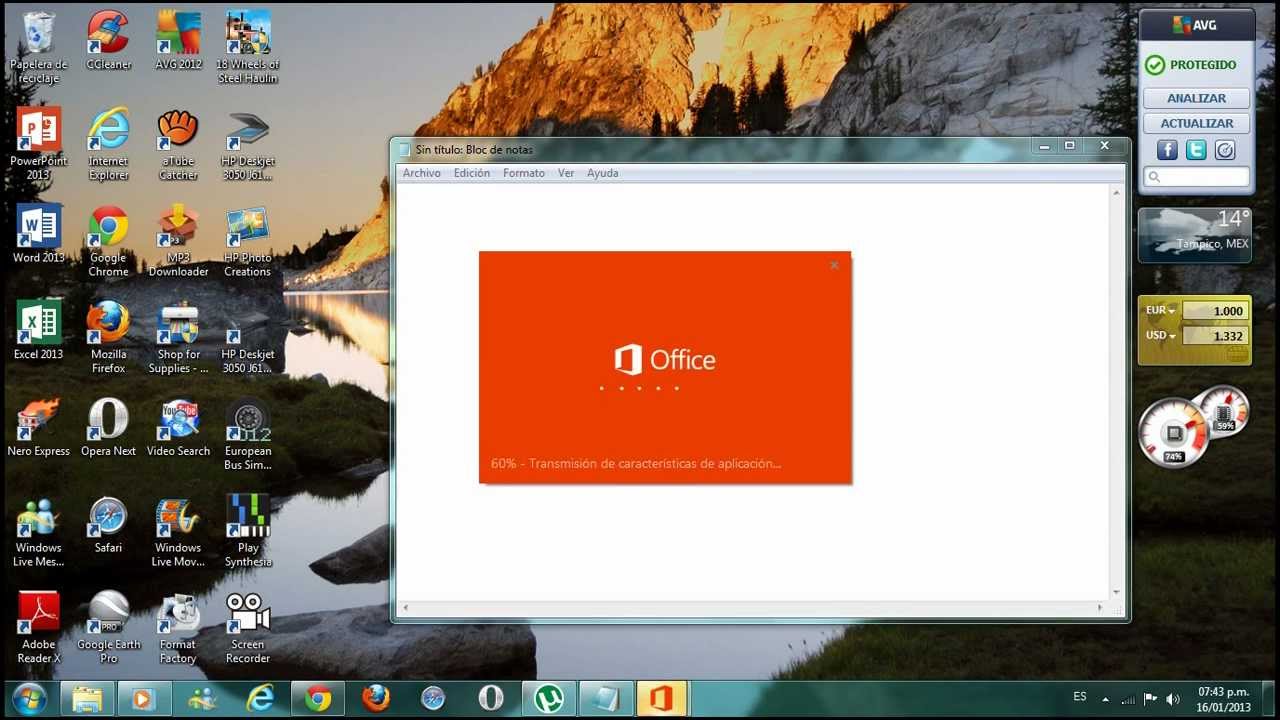Click the ANALIZAR button in AVG gadget
The image size is (1280, 720).
(x=1196, y=98)
